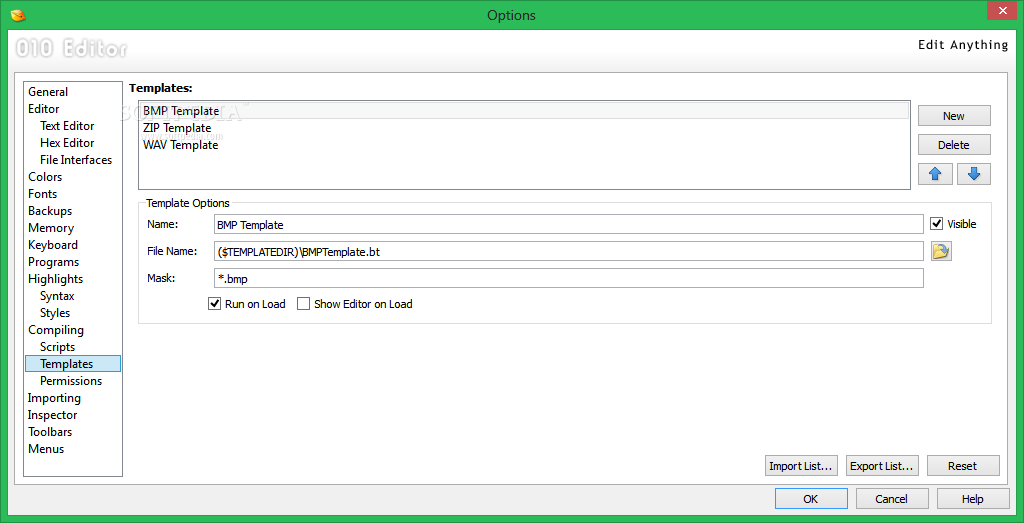Viewport: 1024px width, 523px height.
Task: Move selected template up with arrow
Action: pyautogui.click(x=935, y=174)
